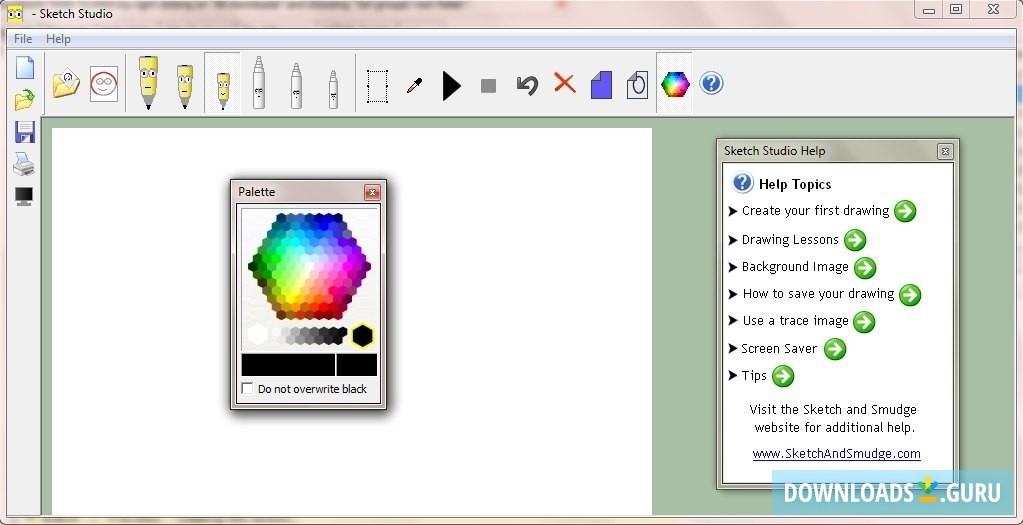Toggle the color palette hexagon icon

[x=675, y=84]
